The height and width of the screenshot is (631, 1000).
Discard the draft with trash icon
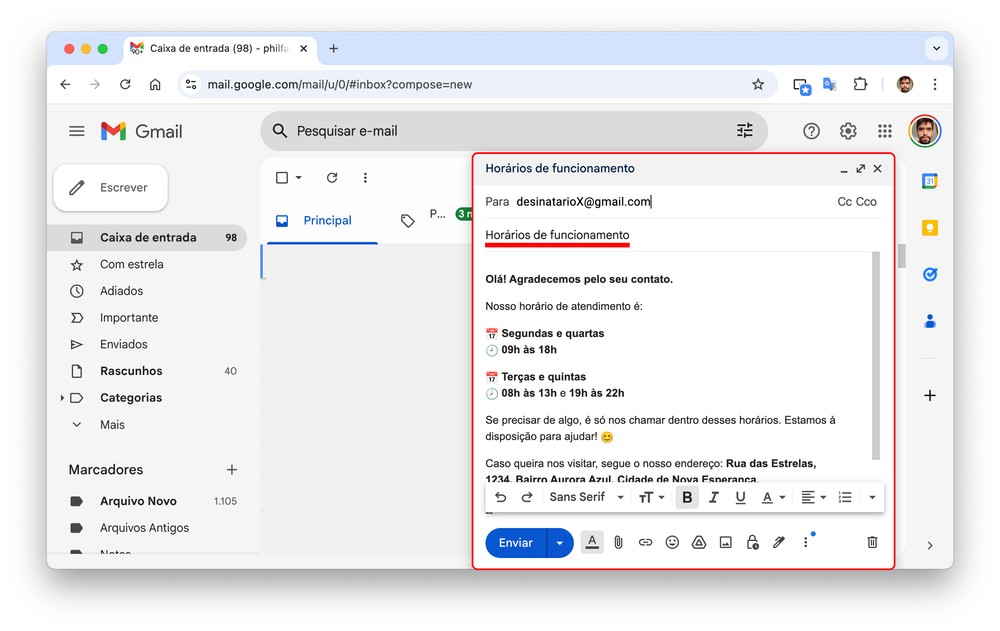click(872, 542)
